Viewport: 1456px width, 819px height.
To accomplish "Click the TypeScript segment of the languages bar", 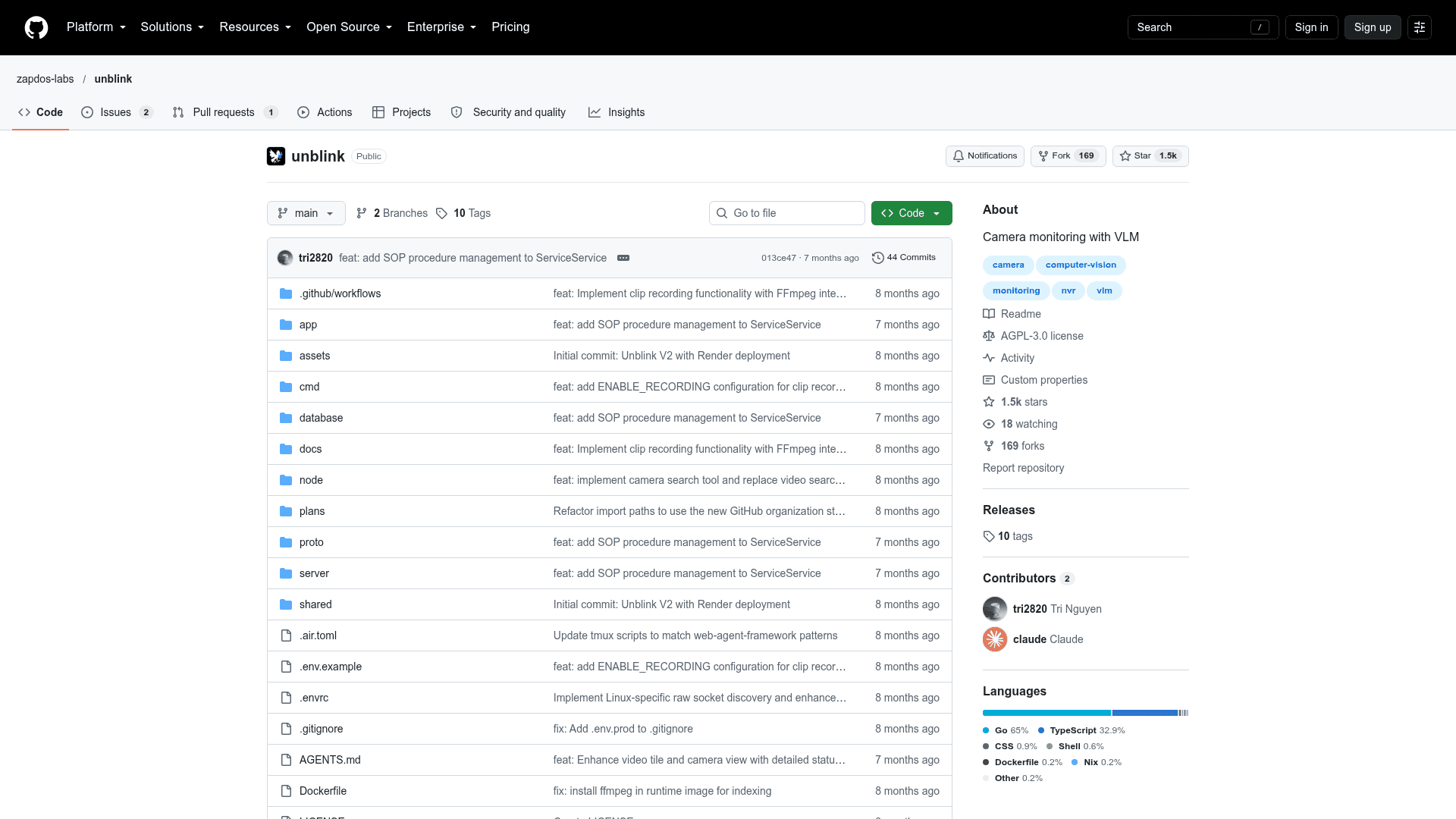I will coord(1145,713).
